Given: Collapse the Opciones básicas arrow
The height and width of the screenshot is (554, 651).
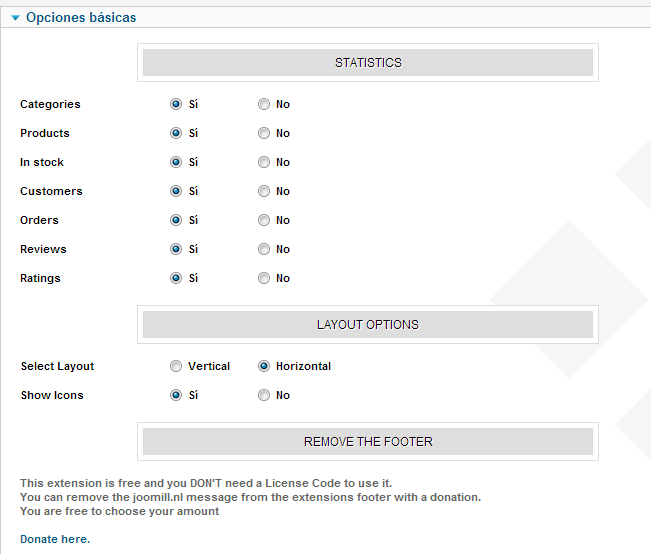Looking at the screenshot, I should click(16, 18).
